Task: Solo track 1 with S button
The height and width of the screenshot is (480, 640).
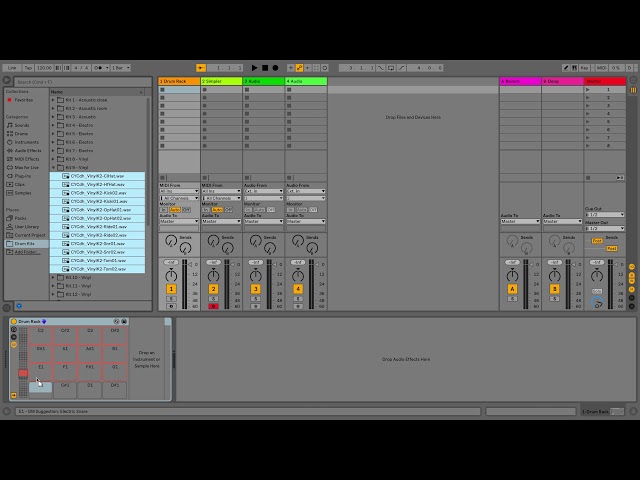Action: (x=171, y=299)
